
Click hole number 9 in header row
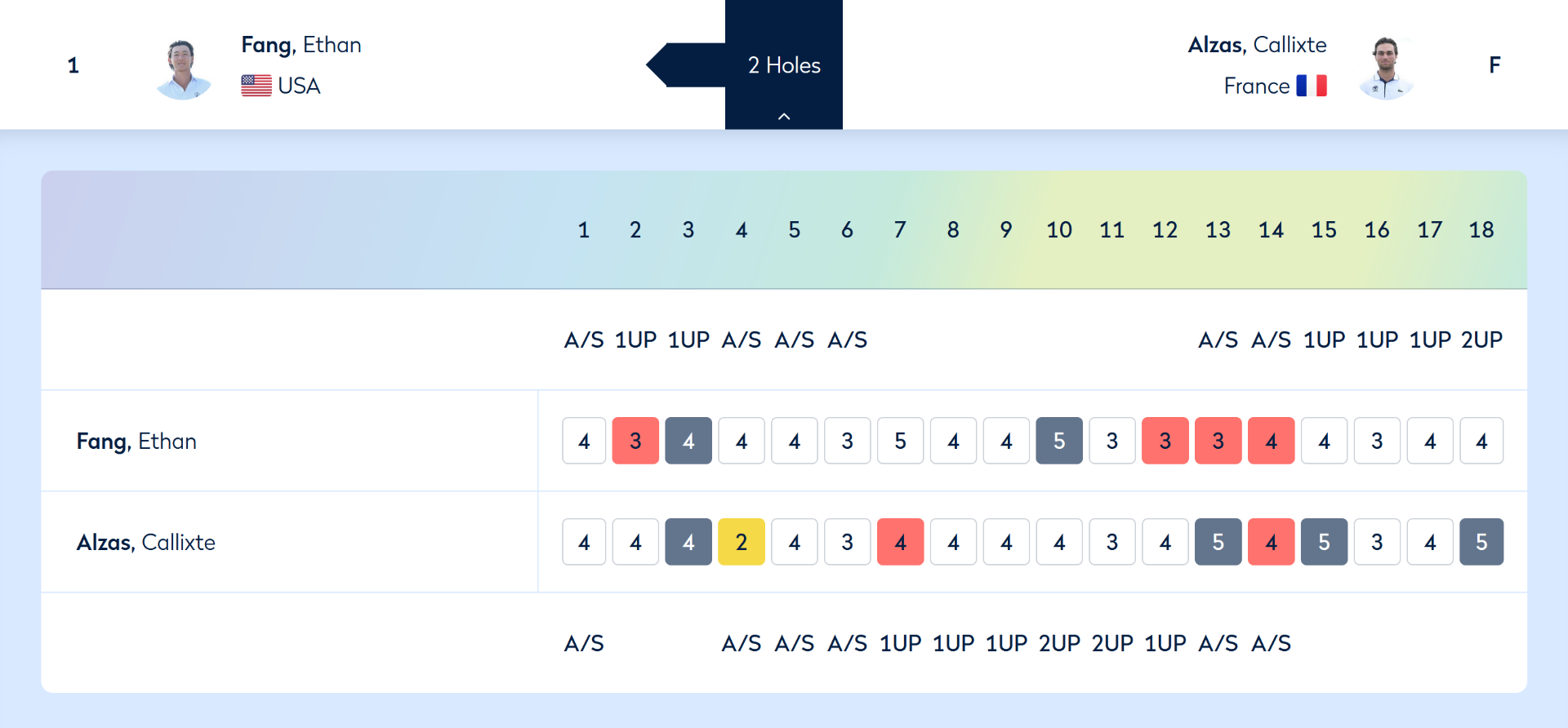tap(1006, 230)
